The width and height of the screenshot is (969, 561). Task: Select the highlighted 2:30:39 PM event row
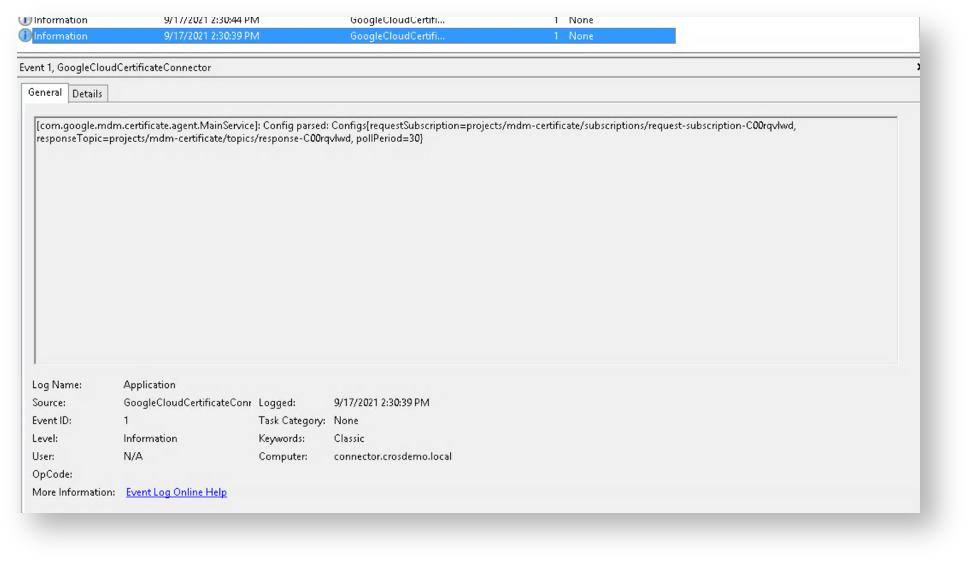coord(300,36)
